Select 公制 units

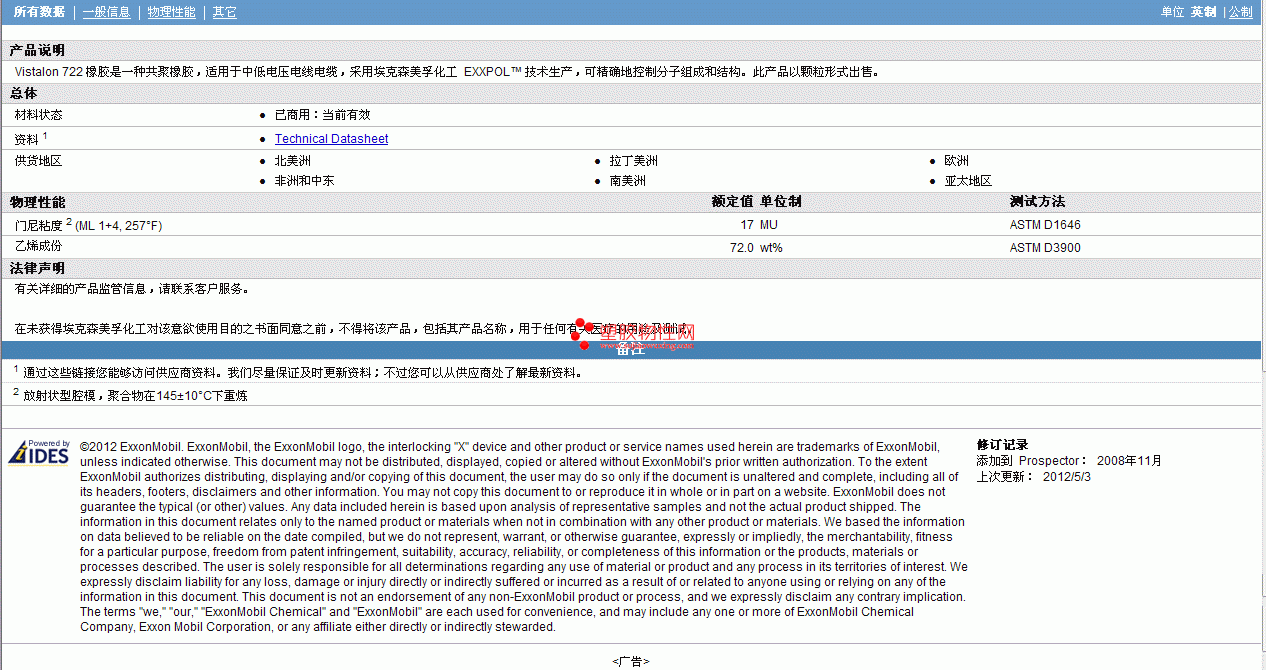click(1240, 12)
